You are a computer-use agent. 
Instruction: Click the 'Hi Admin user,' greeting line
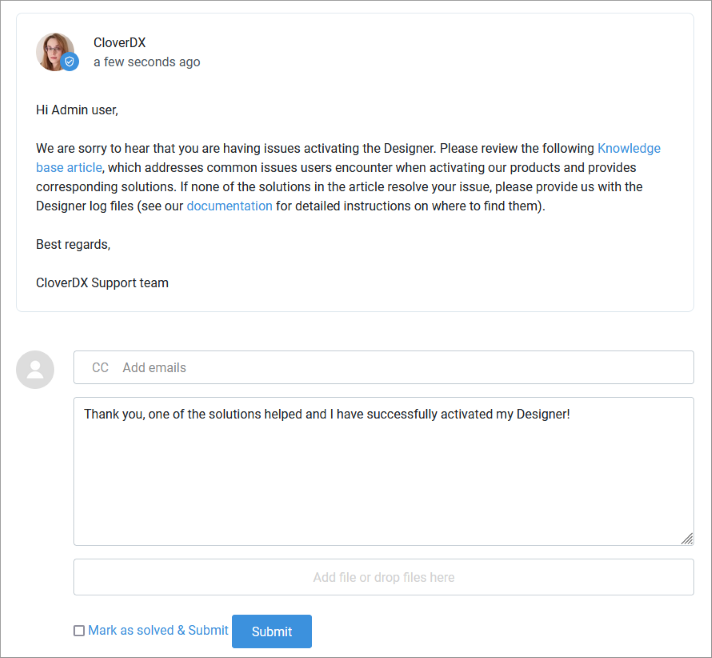coord(77,110)
